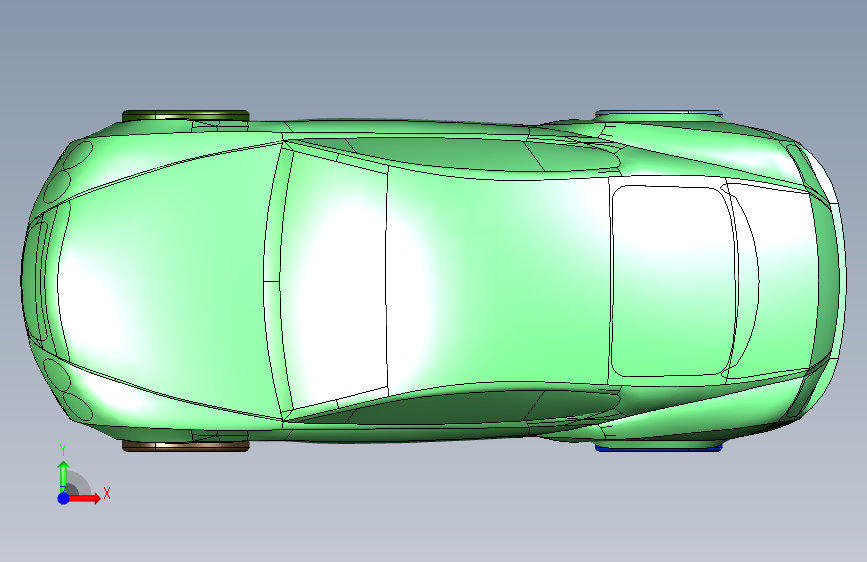This screenshot has width=867, height=562.
Task: Click the blue Z axis ball at triad origin
Action: click(x=64, y=498)
